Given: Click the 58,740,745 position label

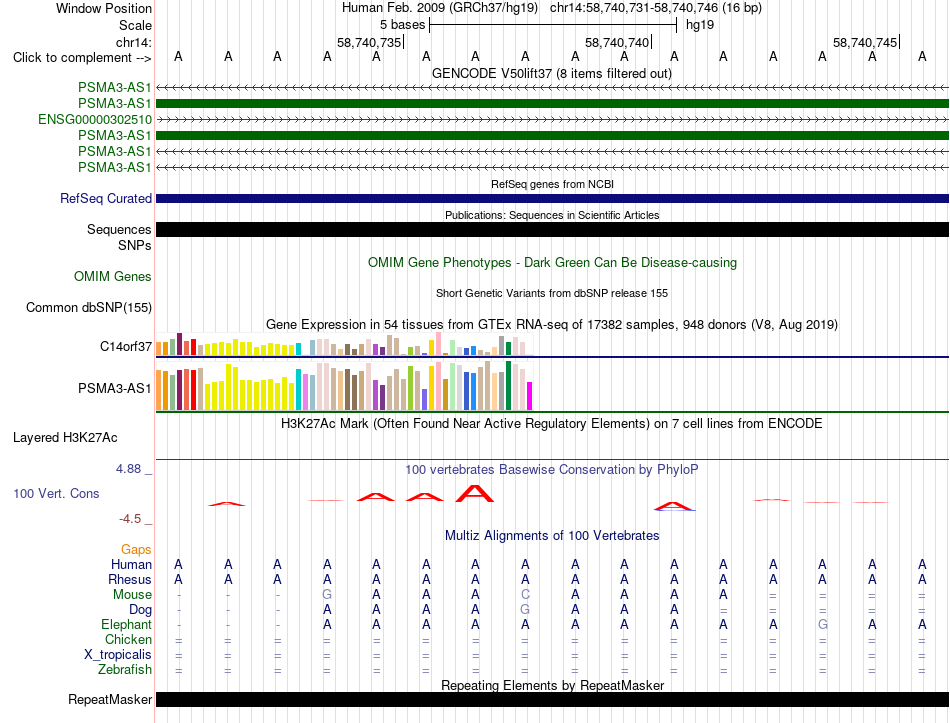Looking at the screenshot, I should pyautogui.click(x=865, y=42).
